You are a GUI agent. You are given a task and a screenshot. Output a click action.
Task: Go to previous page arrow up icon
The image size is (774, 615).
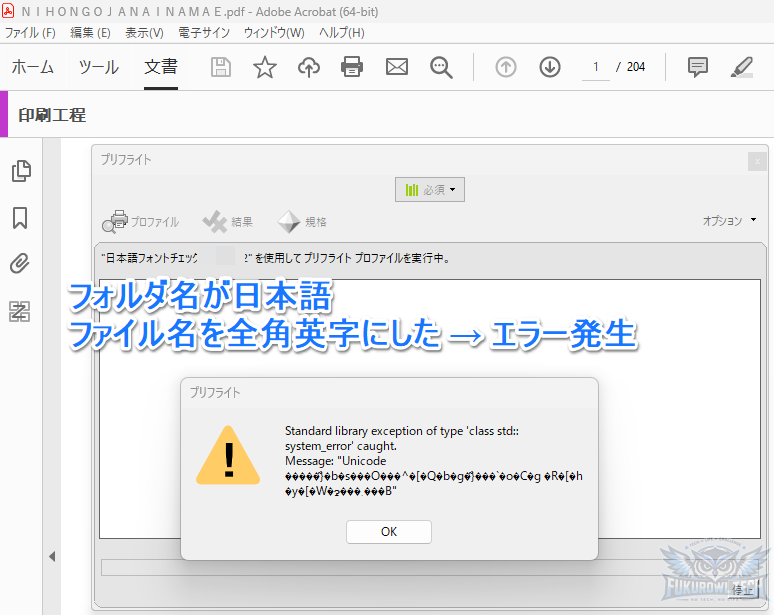pos(505,67)
